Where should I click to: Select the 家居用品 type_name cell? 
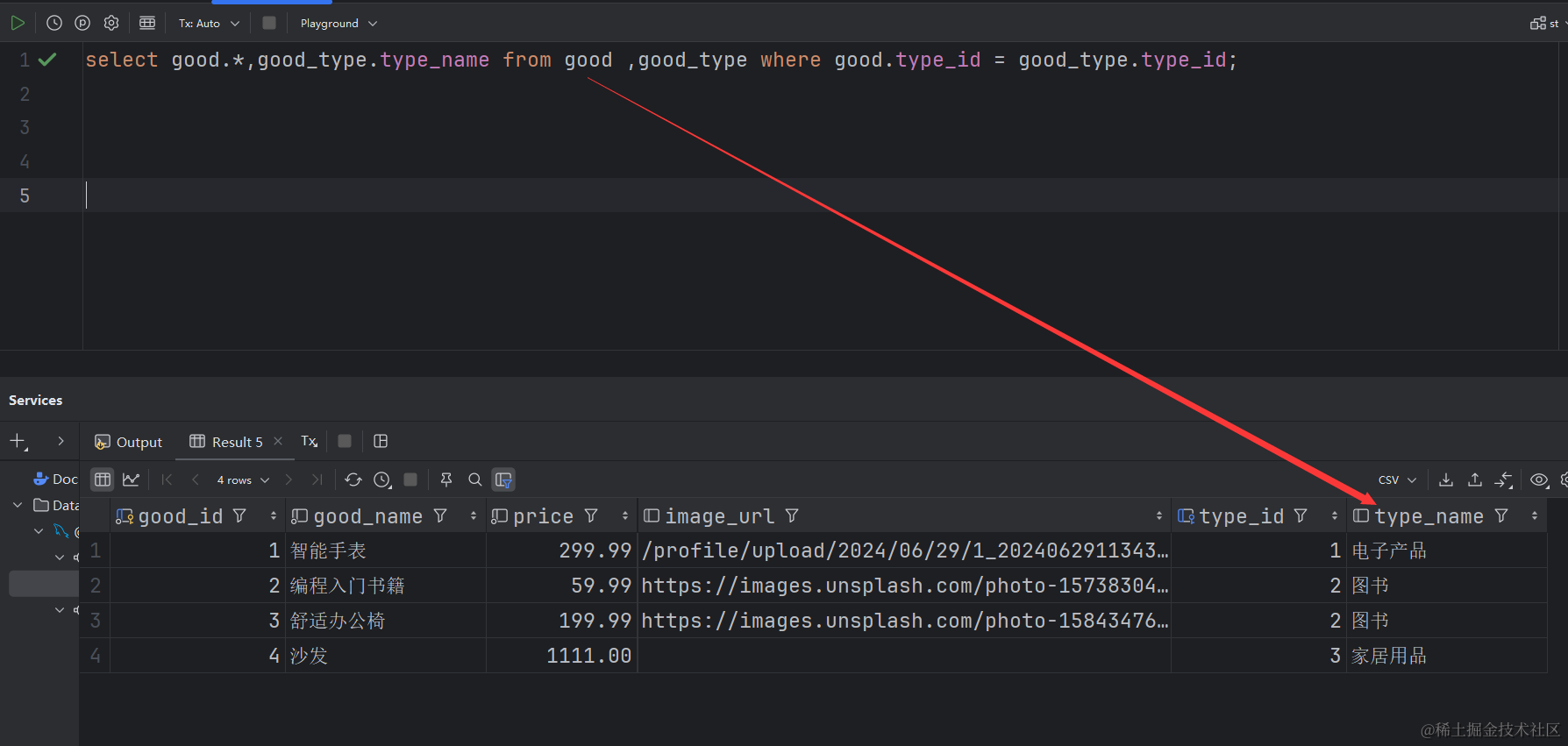tap(1389, 656)
